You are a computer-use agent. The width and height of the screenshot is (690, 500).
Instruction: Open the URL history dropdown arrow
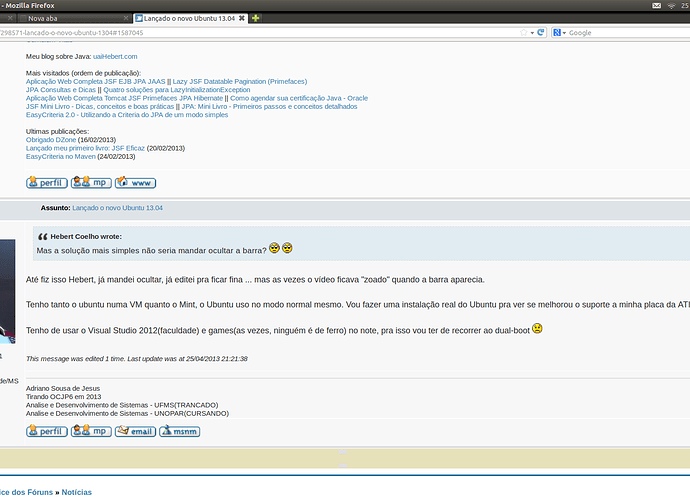(x=532, y=33)
